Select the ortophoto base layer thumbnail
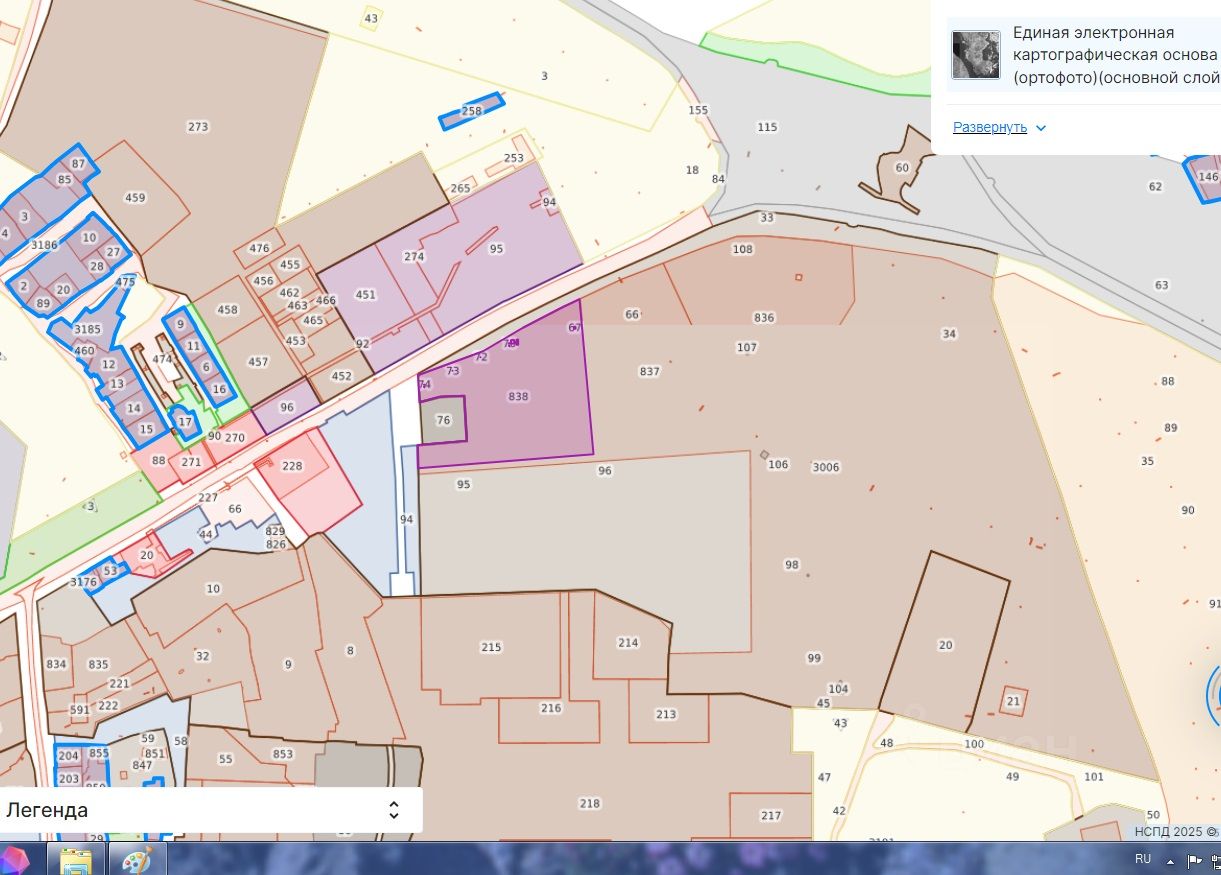This screenshot has width=1221, height=875. pyautogui.click(x=975, y=55)
